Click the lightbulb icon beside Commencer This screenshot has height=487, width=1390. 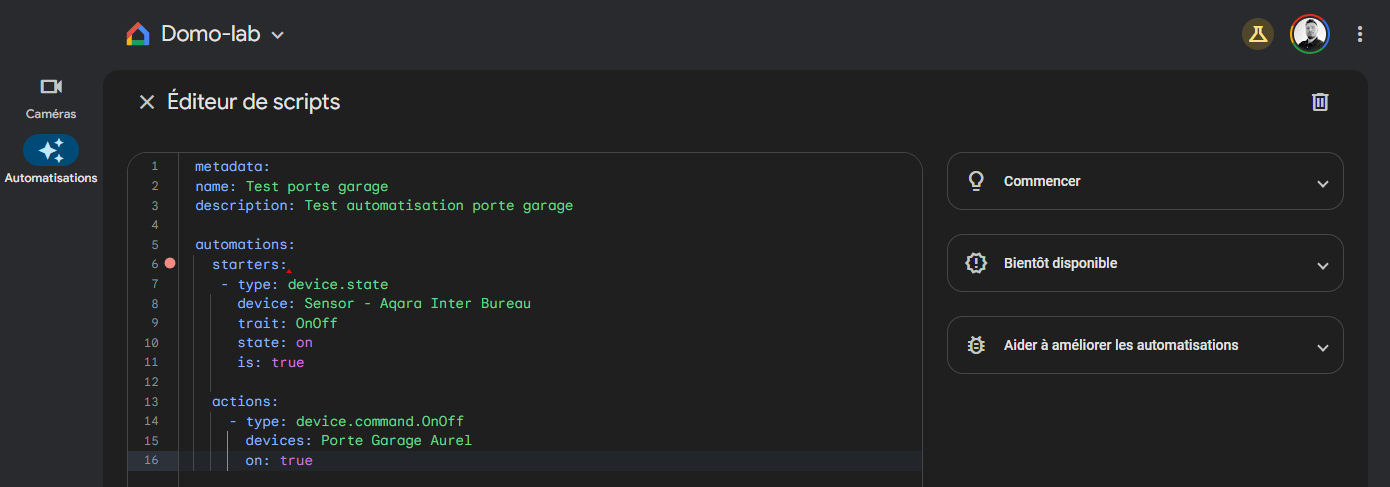(x=976, y=181)
